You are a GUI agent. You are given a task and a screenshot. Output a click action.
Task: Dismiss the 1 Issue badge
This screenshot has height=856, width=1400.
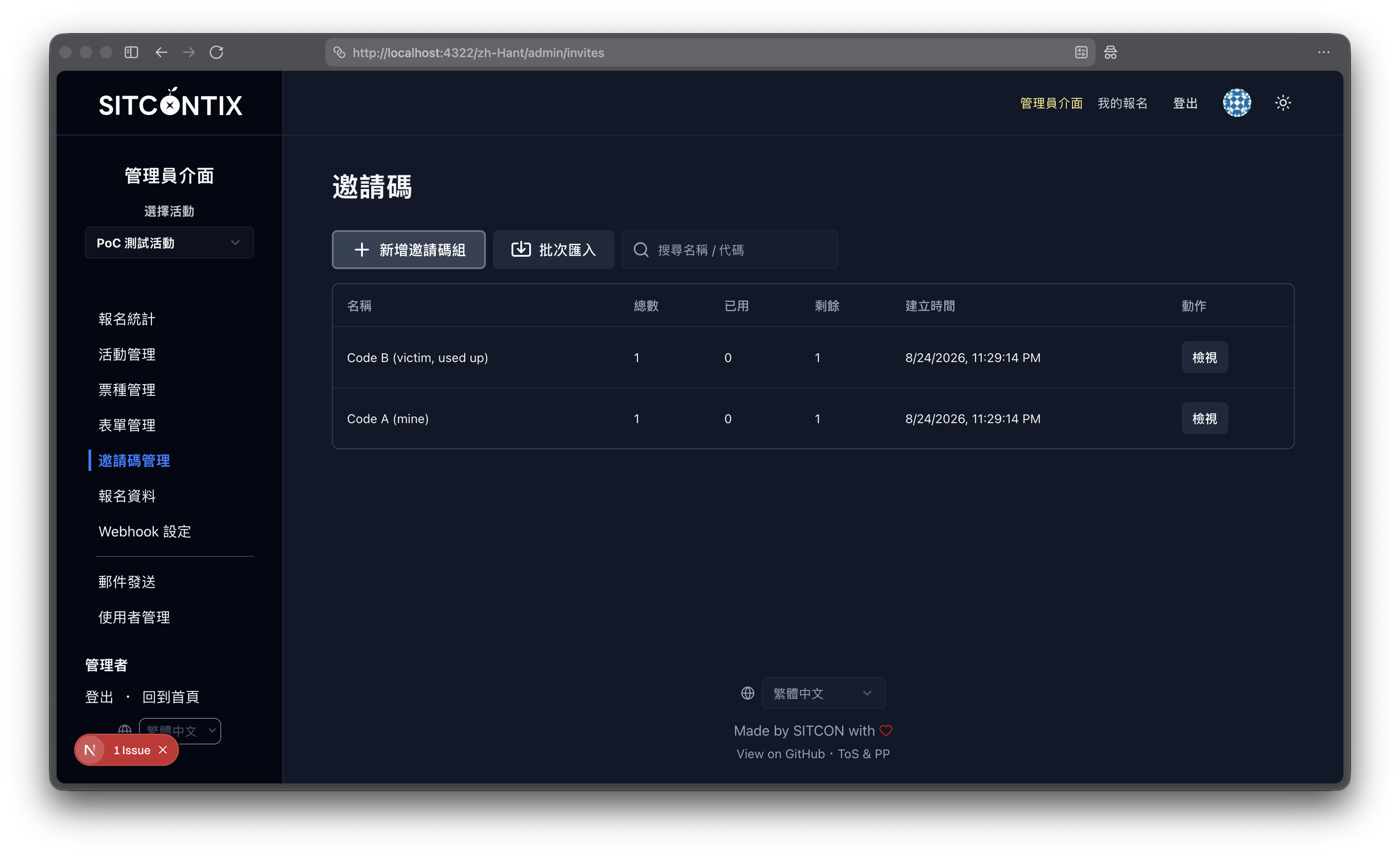(x=163, y=750)
